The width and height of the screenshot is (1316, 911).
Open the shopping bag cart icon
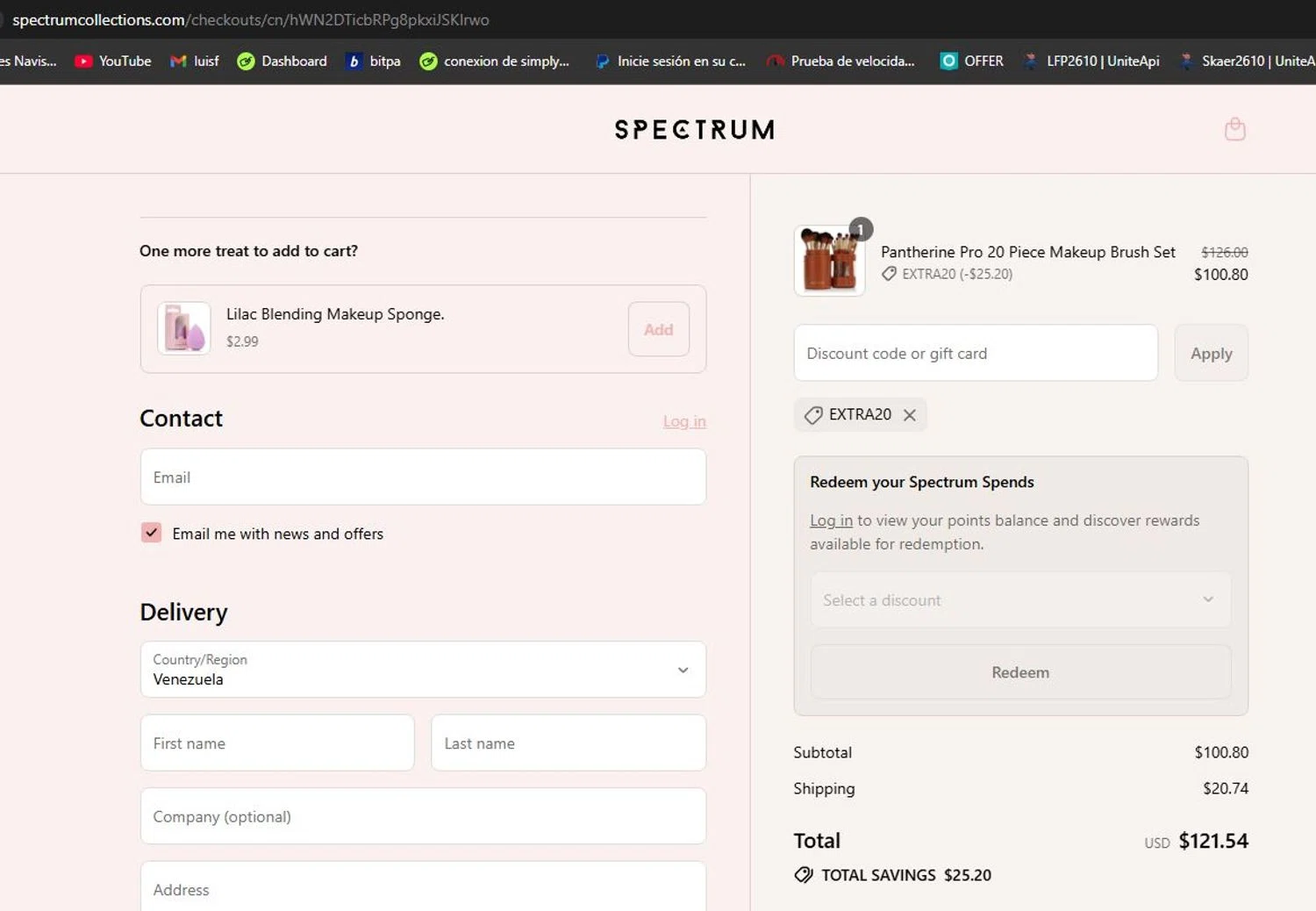pos(1234,129)
